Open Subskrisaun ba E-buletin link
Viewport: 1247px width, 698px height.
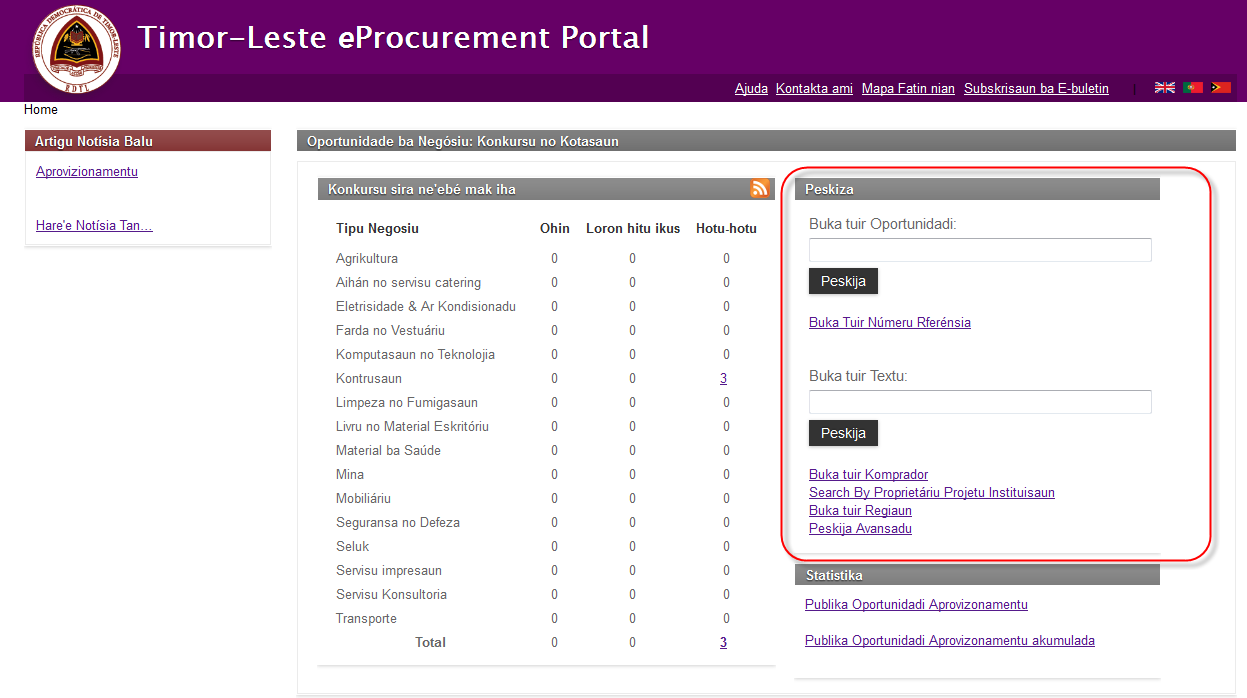[x=1036, y=88]
